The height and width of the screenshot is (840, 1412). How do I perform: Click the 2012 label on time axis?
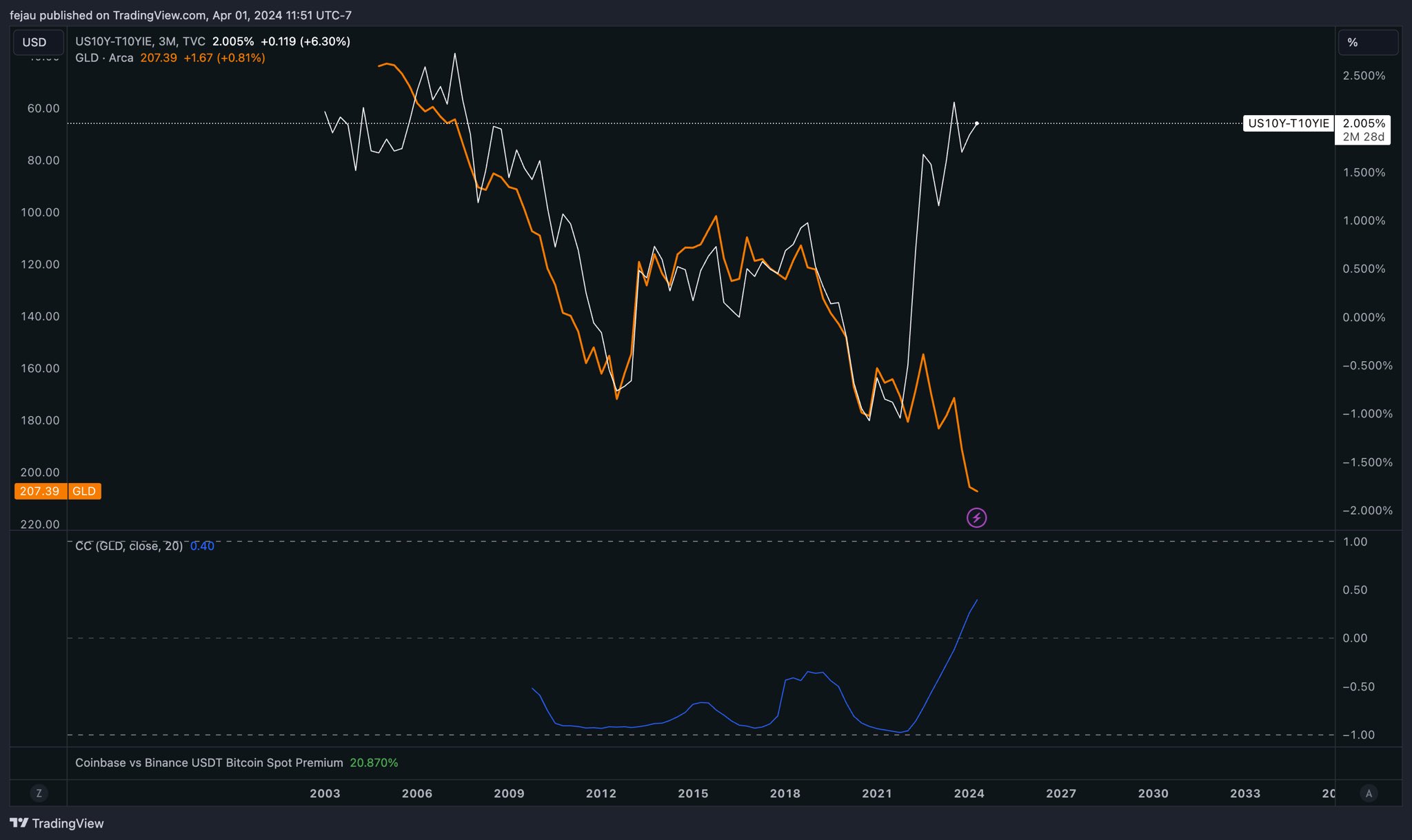(601, 793)
